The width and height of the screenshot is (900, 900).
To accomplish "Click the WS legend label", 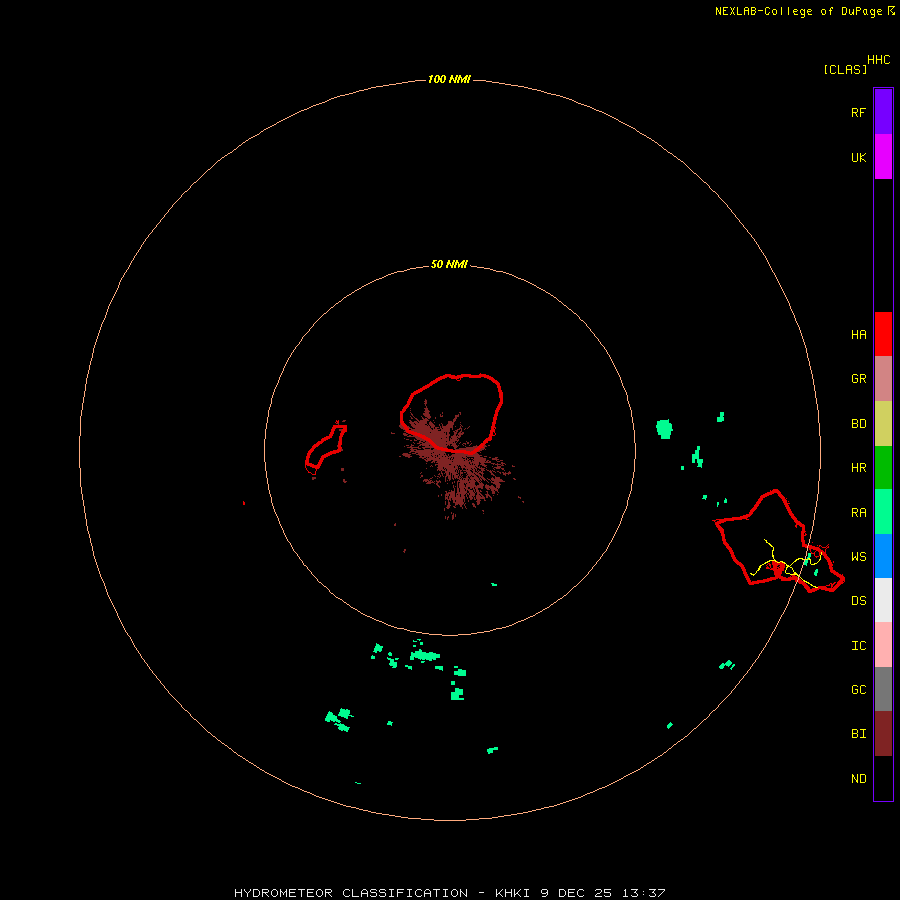I will [x=858, y=557].
